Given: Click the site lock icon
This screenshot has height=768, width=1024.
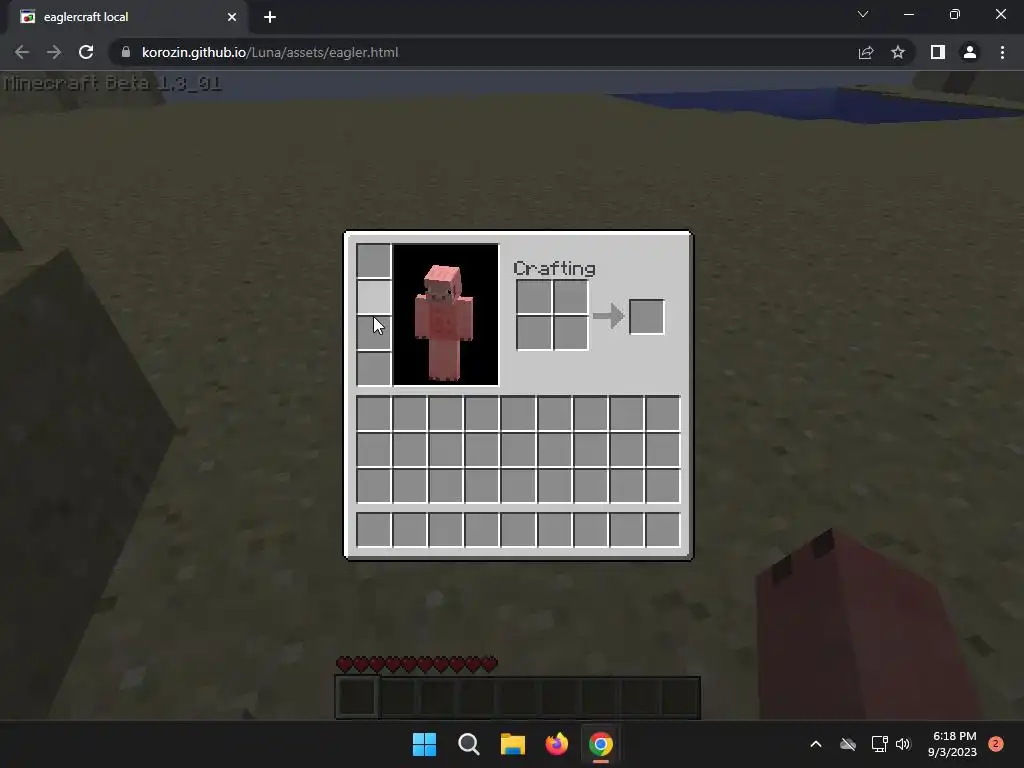Looking at the screenshot, I should pyautogui.click(x=126, y=52).
